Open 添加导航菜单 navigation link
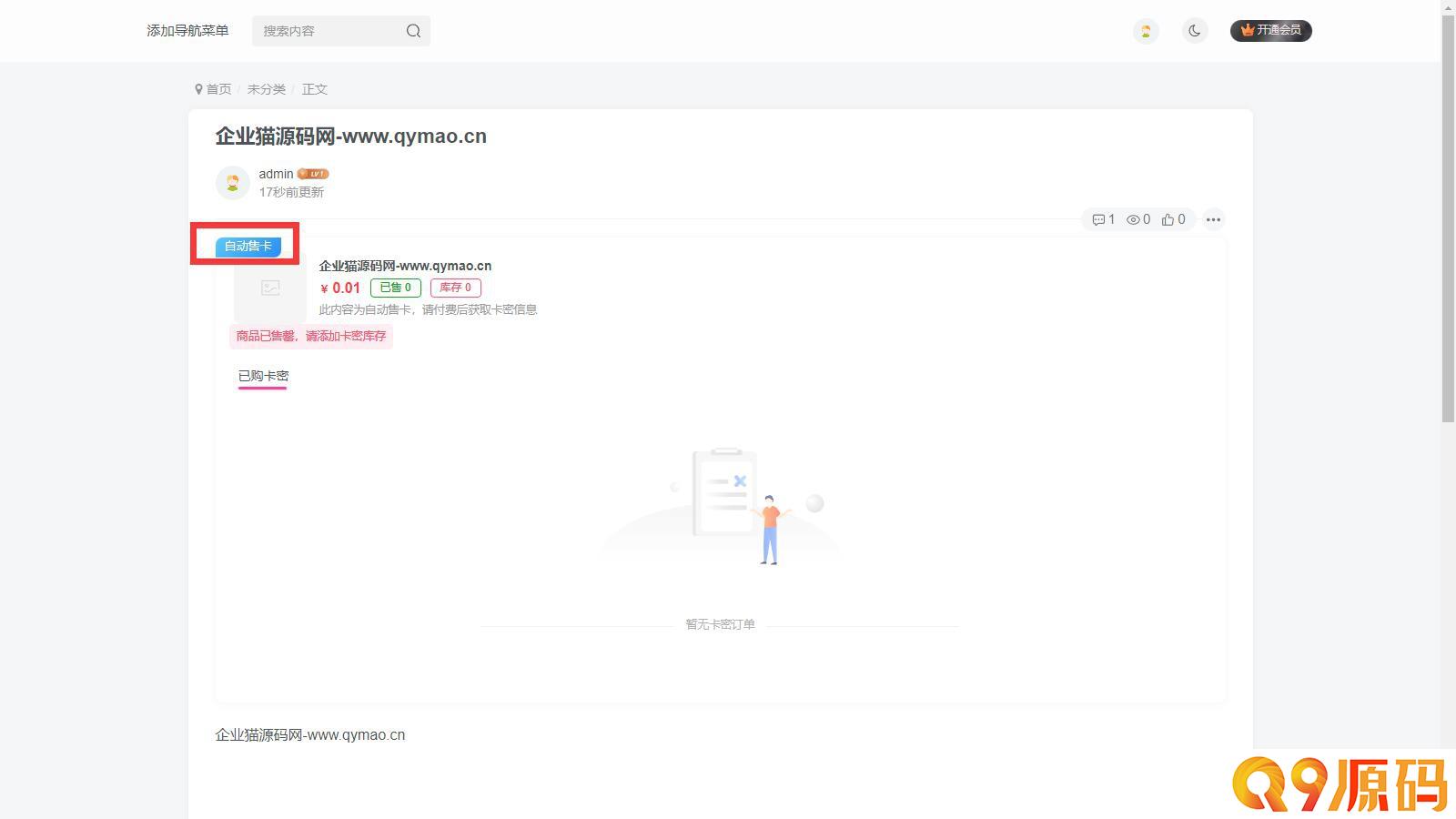This screenshot has height=819, width=1456. point(187,31)
